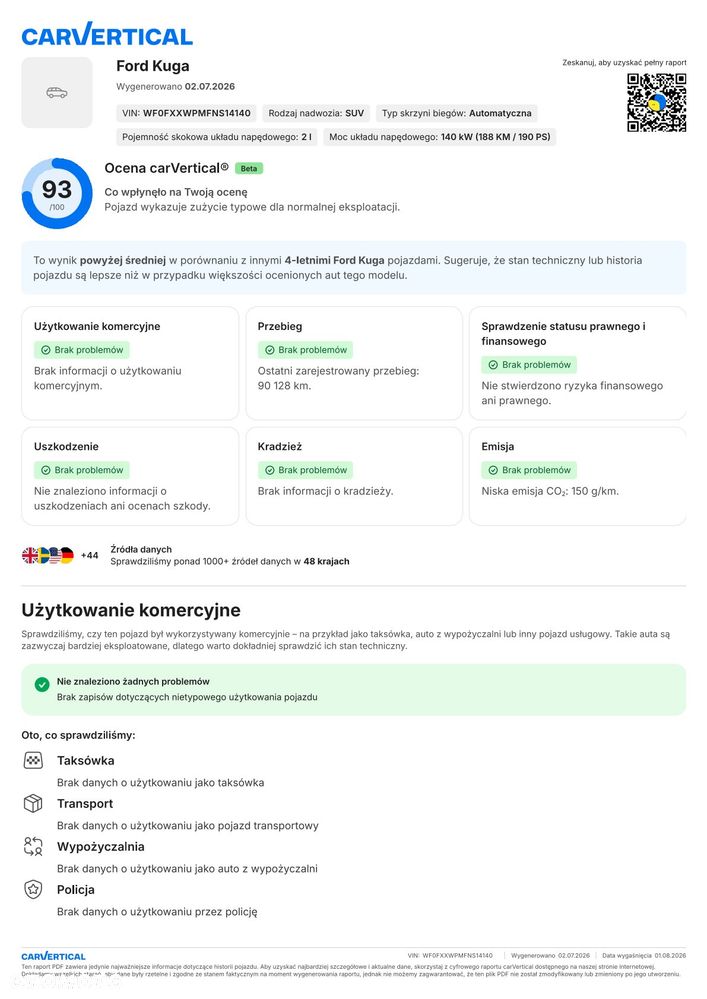Screen dimensions: 707x999
Task: Open Sprawdzenie statusu prawnego i finansowego card
Action: point(578,363)
